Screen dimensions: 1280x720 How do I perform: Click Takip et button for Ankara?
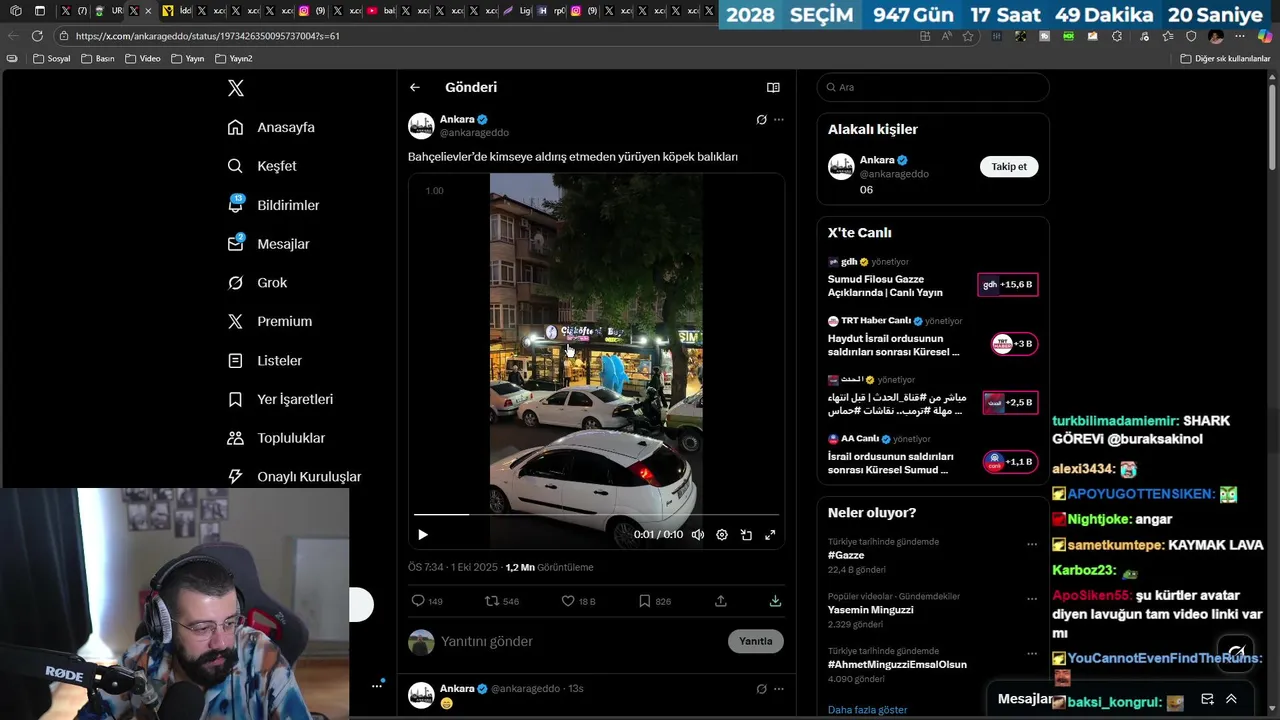(1009, 167)
